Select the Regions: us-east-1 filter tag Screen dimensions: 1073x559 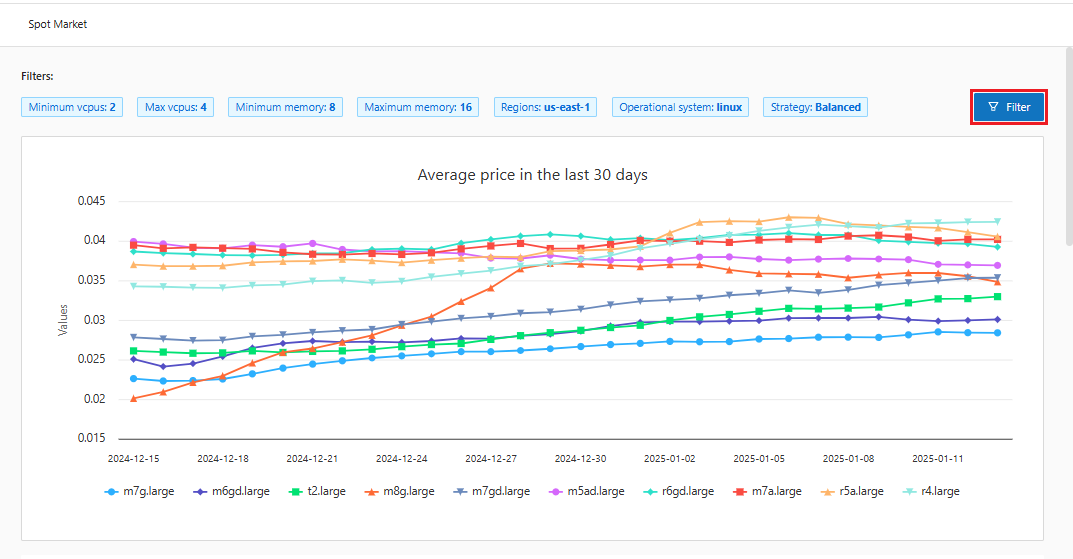tap(545, 107)
